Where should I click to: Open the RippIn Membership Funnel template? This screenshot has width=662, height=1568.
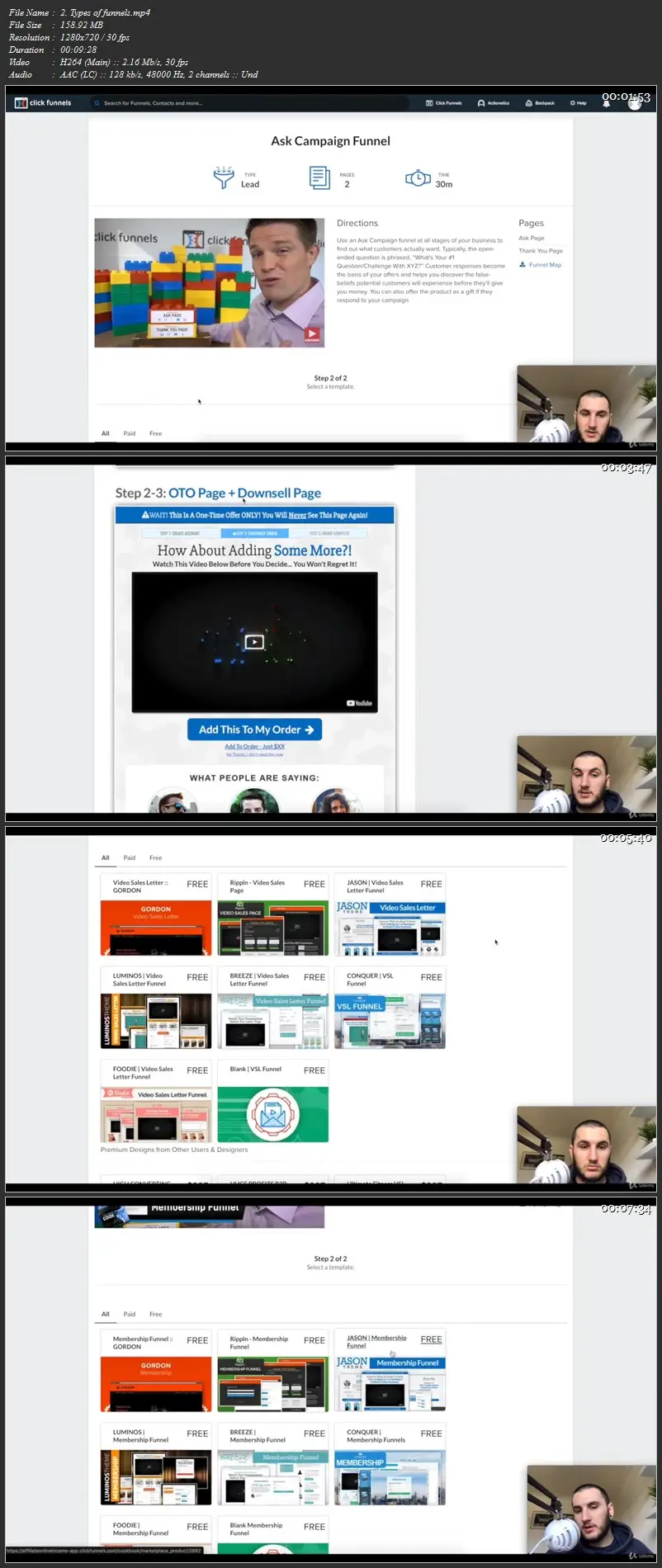pos(272,1371)
